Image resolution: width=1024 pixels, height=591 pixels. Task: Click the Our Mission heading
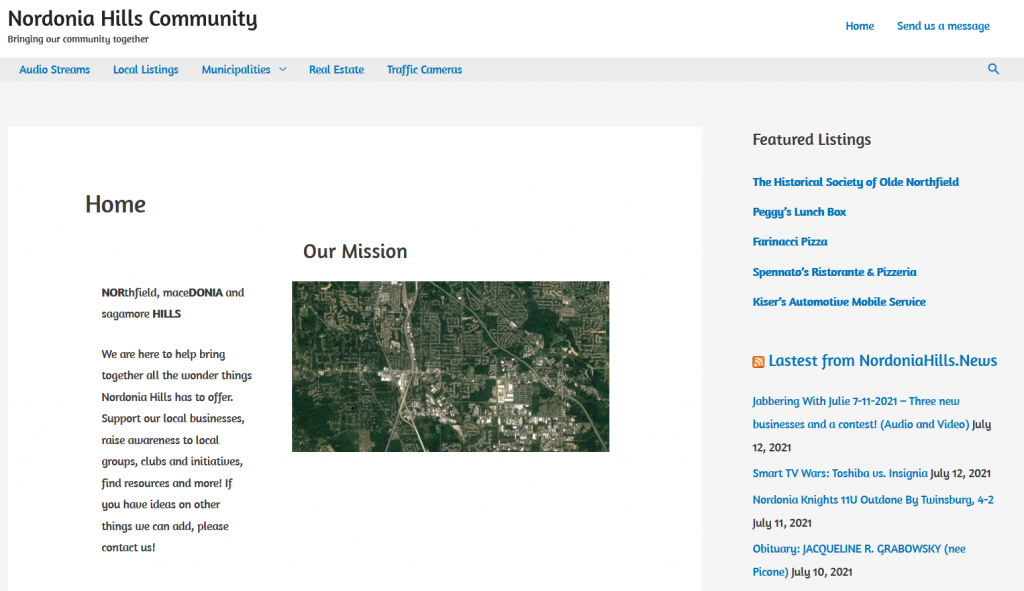355,251
